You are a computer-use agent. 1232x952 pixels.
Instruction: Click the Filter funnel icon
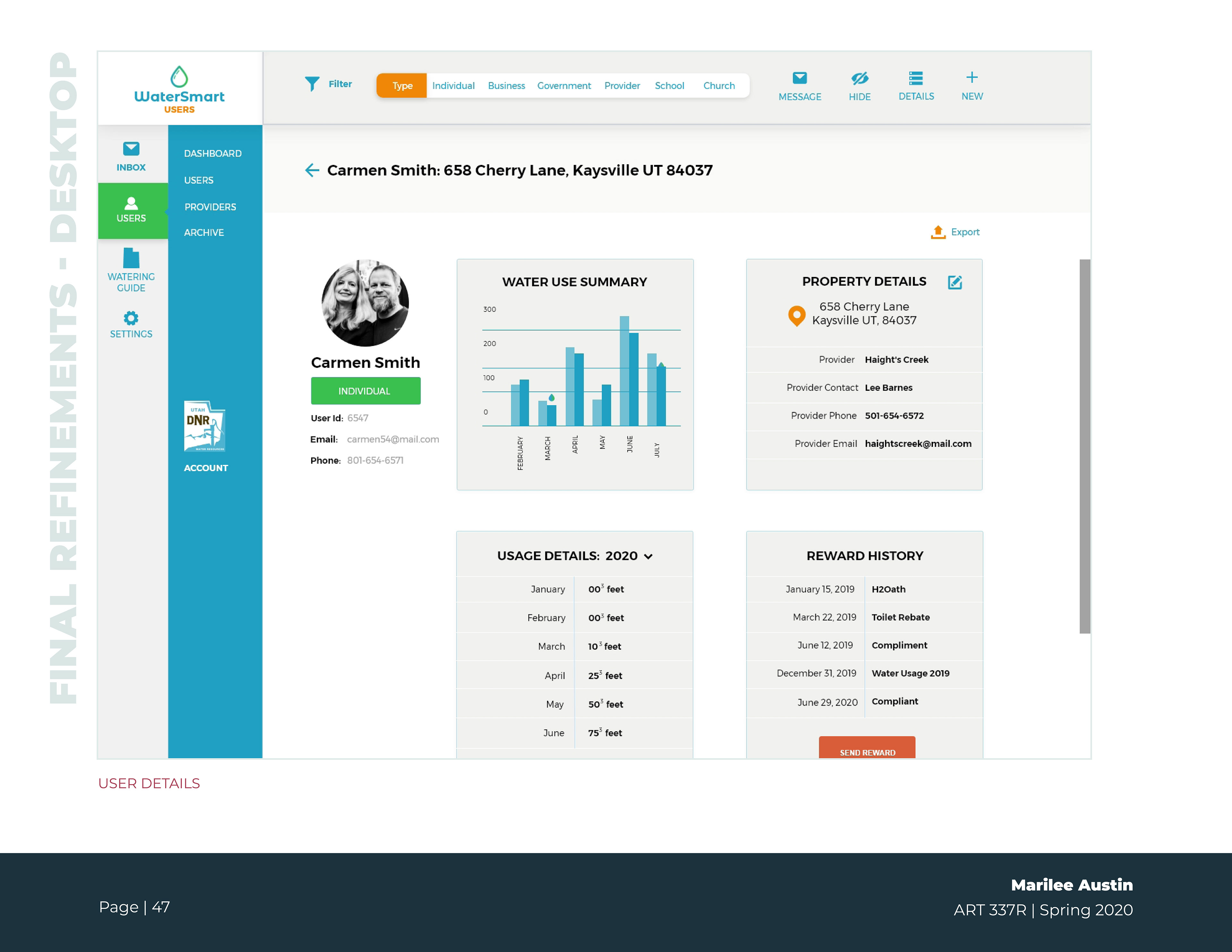tap(312, 84)
